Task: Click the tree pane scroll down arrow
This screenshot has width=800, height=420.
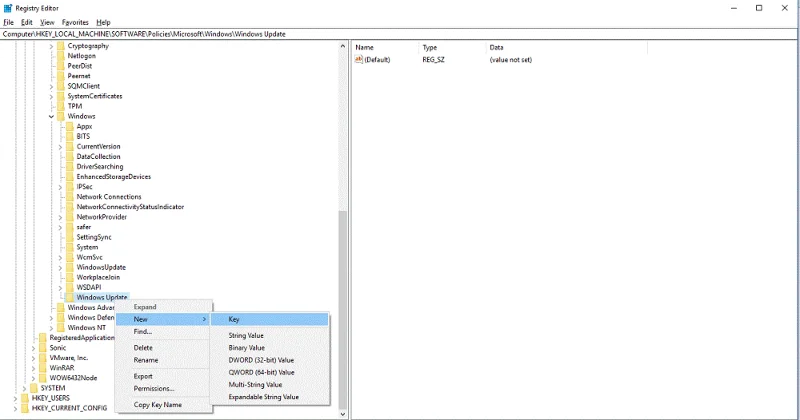Action: pyautogui.click(x=343, y=414)
